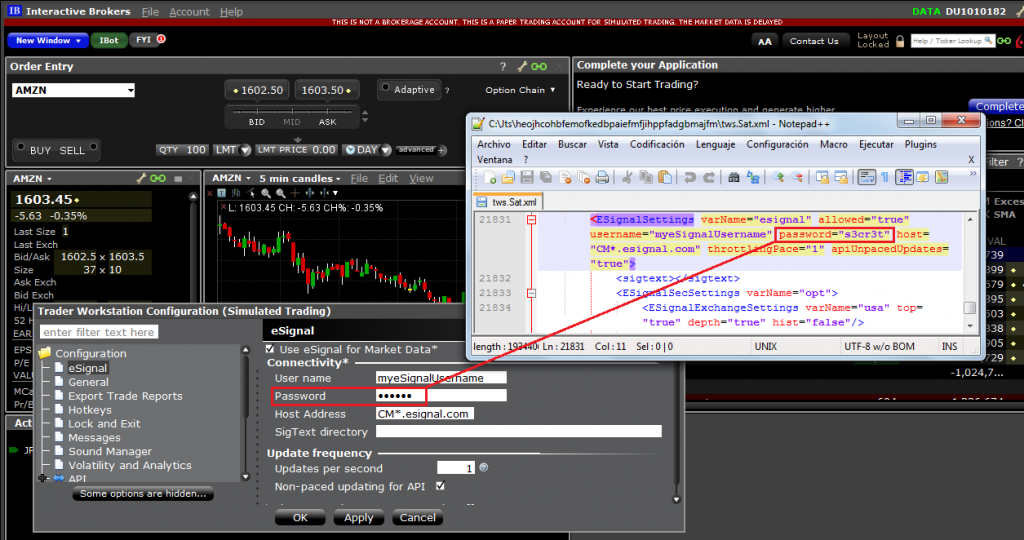Viewport: 1024px width, 540px height.
Task: Open the Plugins menu in Notepad++
Action: point(921,144)
